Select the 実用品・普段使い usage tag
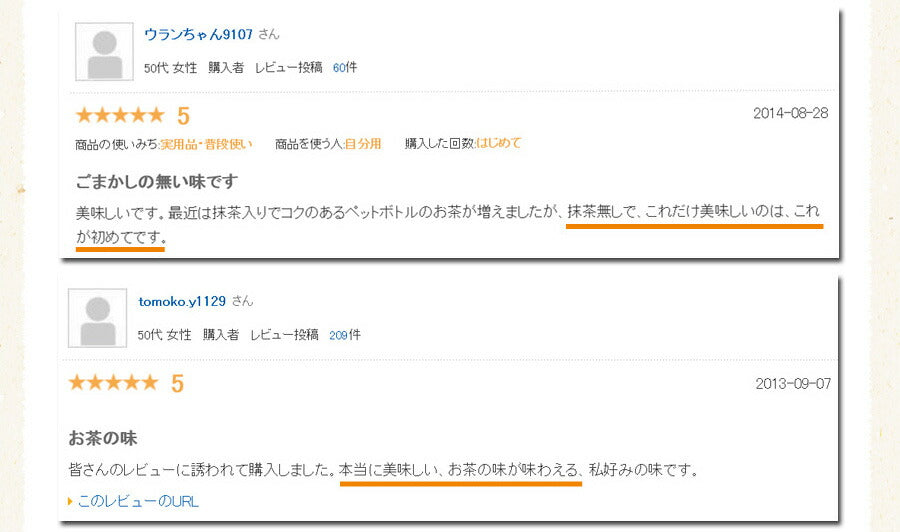This screenshot has height=532, width=900. (x=205, y=144)
